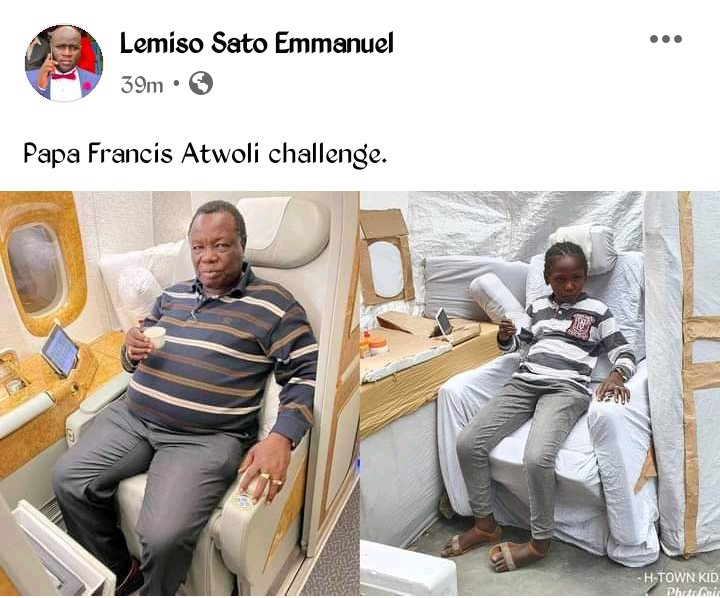Click the H-TOWN KID watermark text
This screenshot has height=598, width=720.
click(x=681, y=577)
